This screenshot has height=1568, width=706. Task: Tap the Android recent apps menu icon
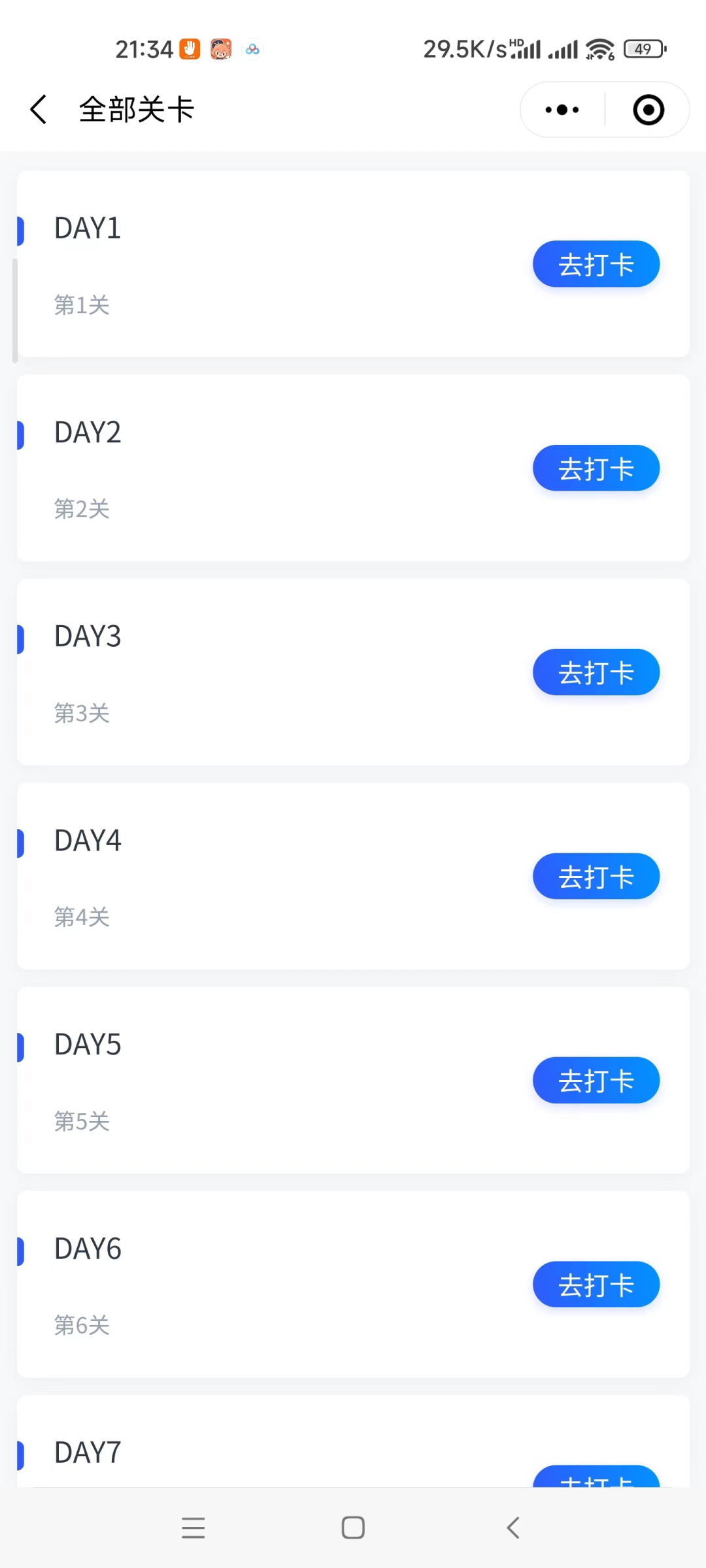click(193, 1527)
